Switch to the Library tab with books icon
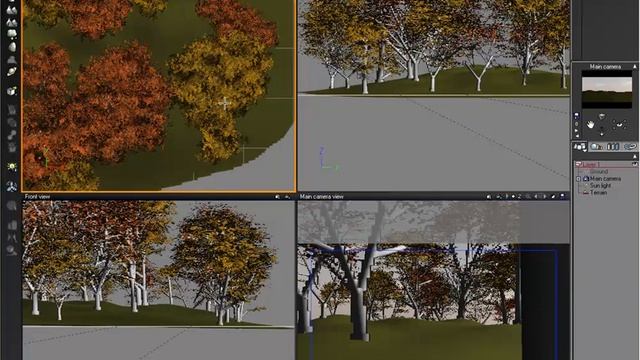Image resolution: width=640 pixels, height=360 pixels. click(x=613, y=147)
